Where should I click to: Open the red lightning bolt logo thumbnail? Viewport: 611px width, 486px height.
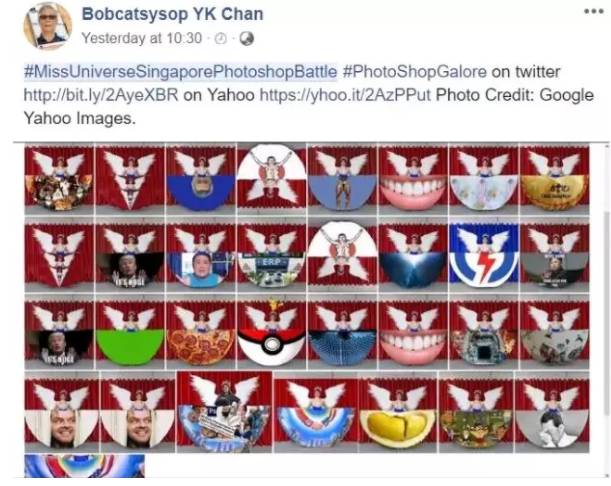tap(484, 257)
